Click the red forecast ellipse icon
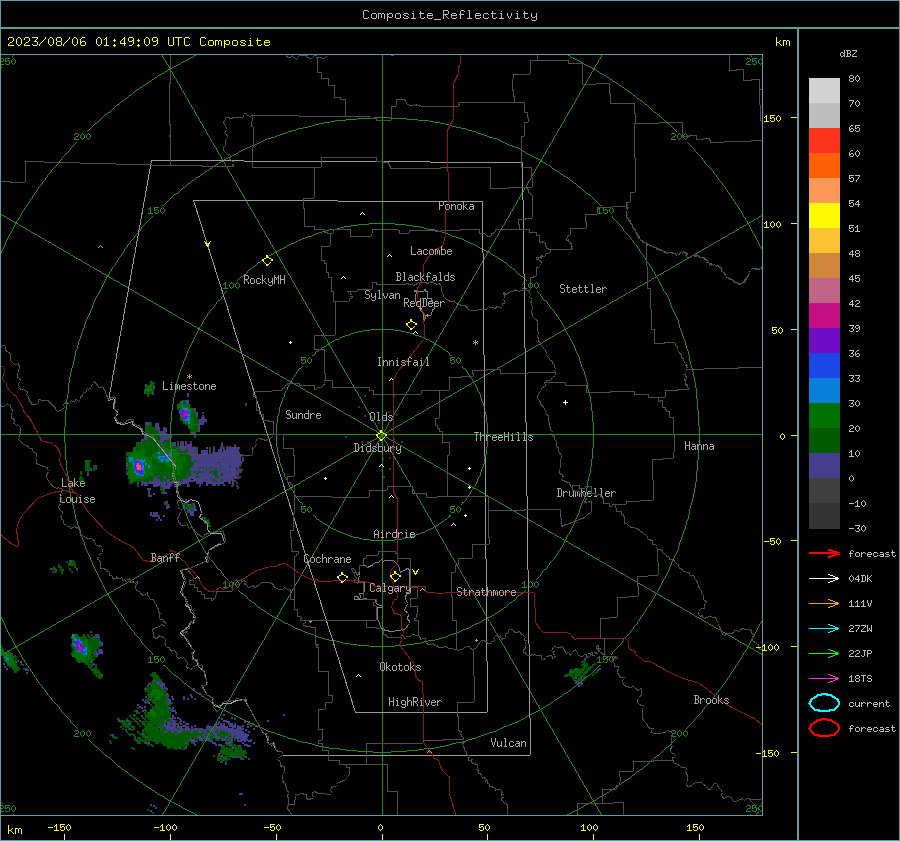Viewport: 900px width, 841px height. point(824,728)
